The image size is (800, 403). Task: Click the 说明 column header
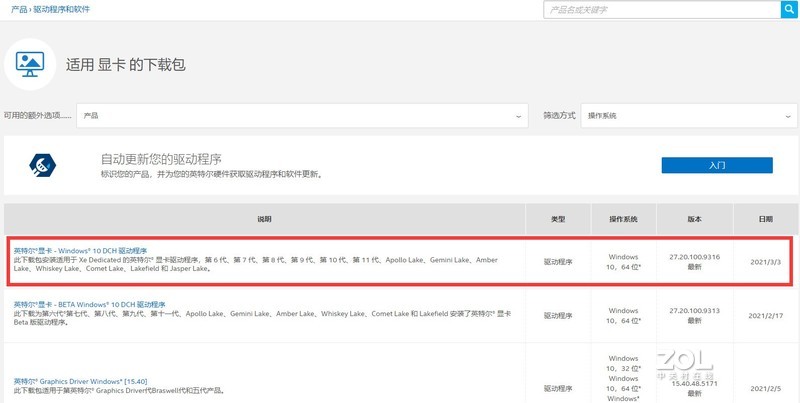click(x=264, y=219)
